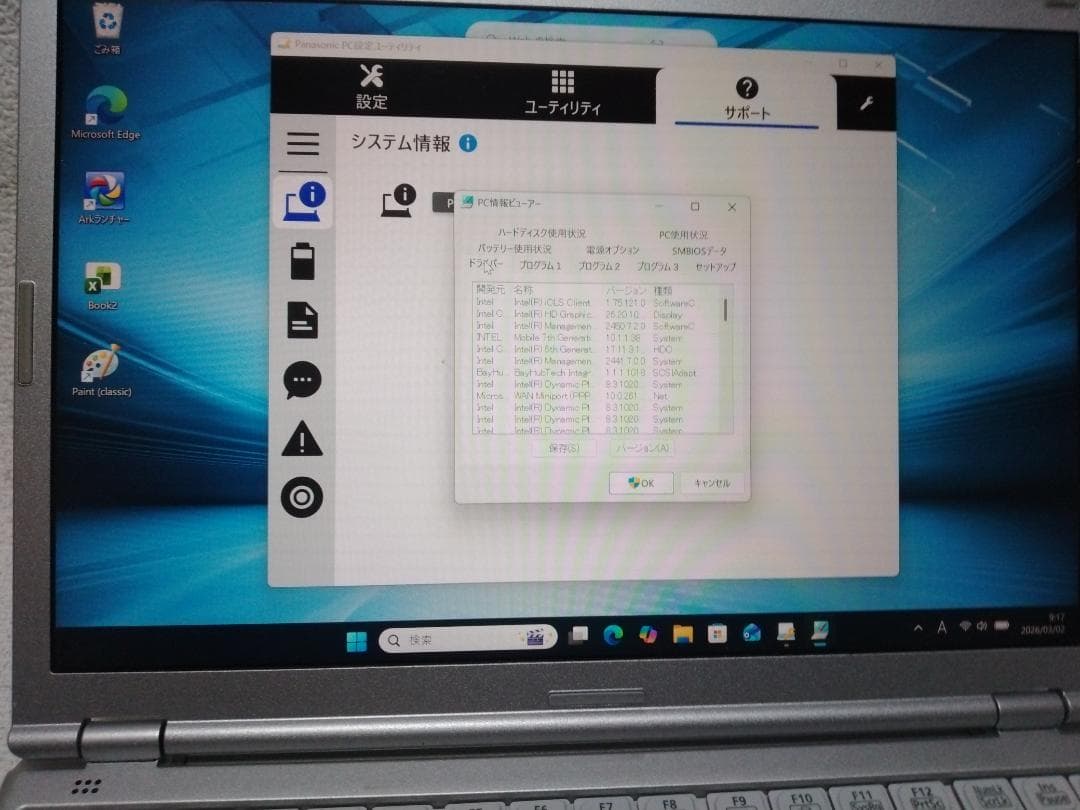Open the Book2 Excel desktop file
1080x810 pixels.
click(102, 285)
